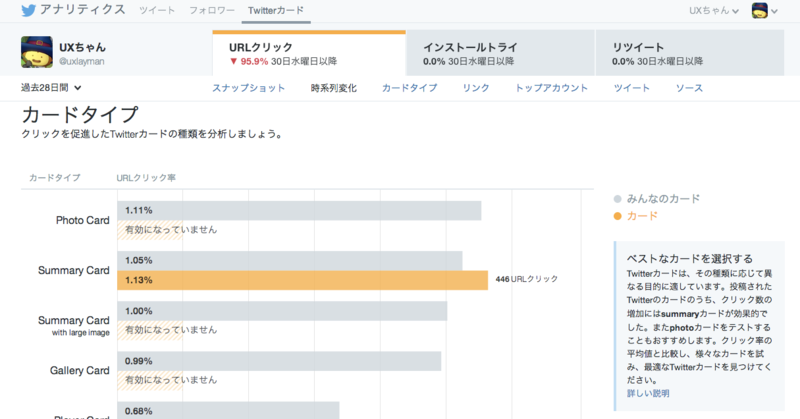Jump to 時系列変化 section
This screenshot has height=419, width=800.
pyautogui.click(x=334, y=88)
